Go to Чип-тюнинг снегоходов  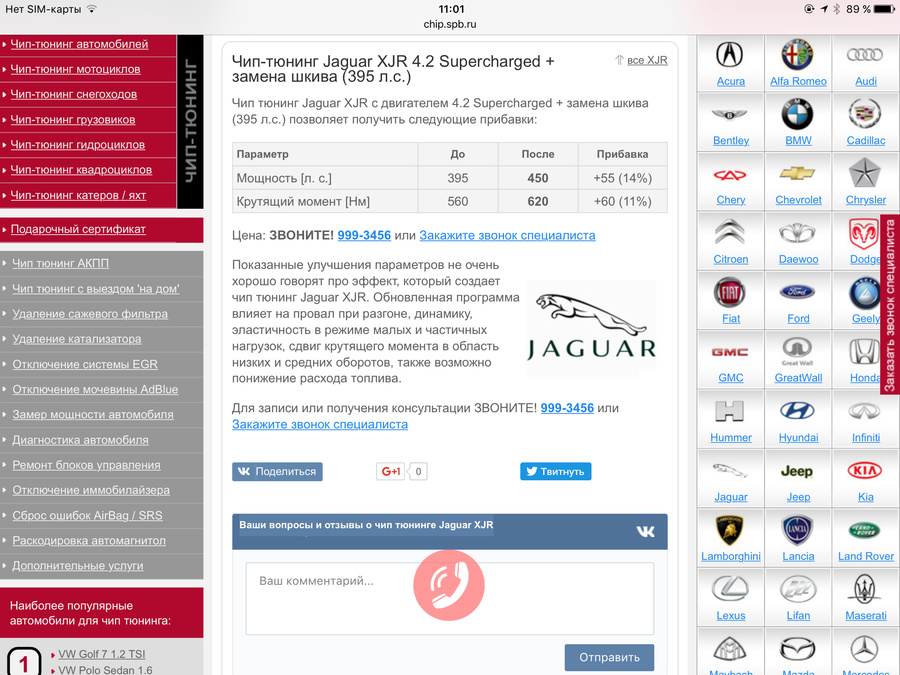pyautogui.click(x=73, y=95)
